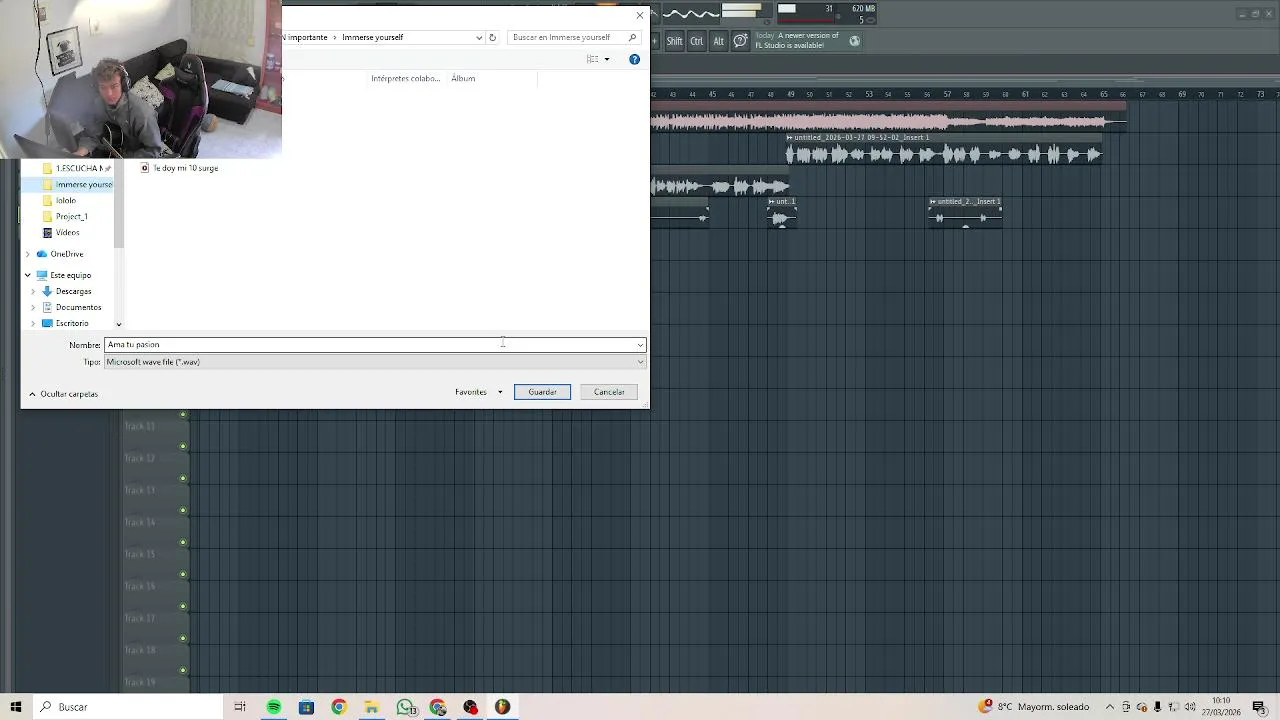
Task: Expand the Documentos tree node
Action: [x=33, y=307]
